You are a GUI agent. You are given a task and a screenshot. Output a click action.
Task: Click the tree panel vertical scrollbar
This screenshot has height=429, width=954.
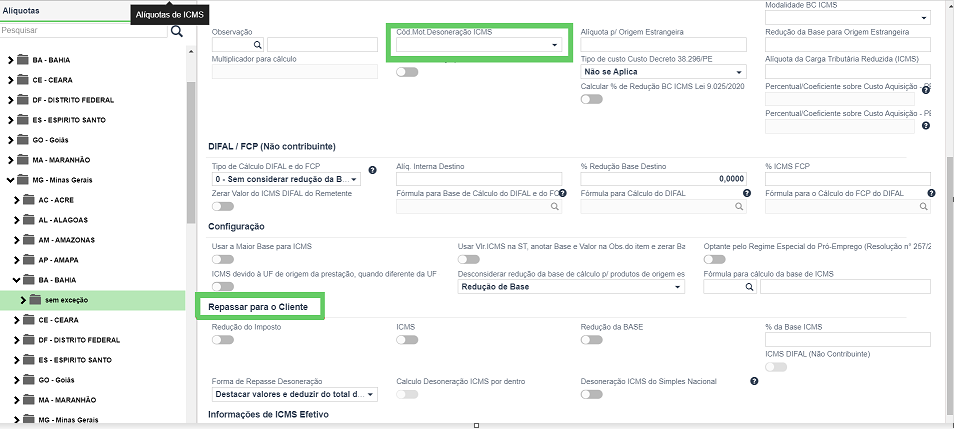pyautogui.click(x=191, y=153)
